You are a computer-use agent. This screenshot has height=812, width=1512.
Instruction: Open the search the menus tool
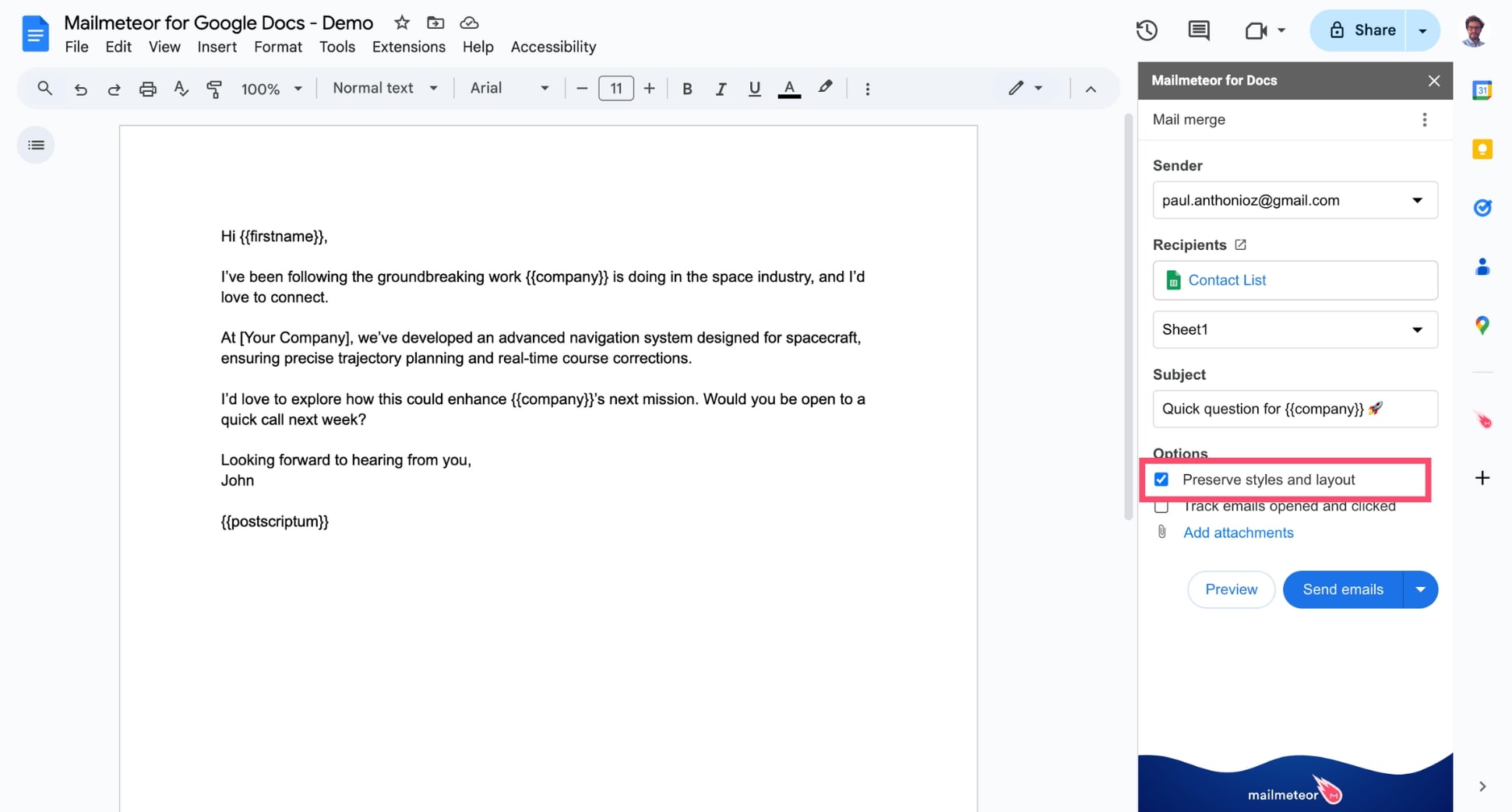coord(45,88)
